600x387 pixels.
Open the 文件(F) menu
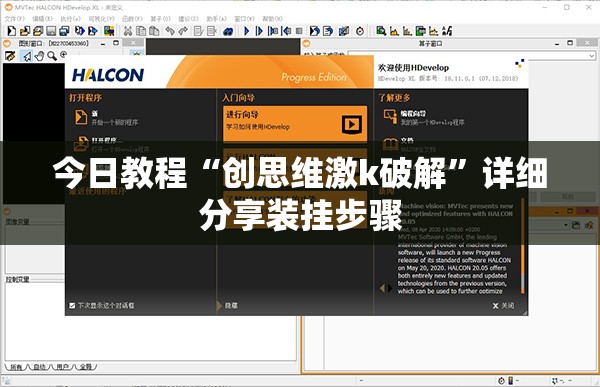[15, 18]
